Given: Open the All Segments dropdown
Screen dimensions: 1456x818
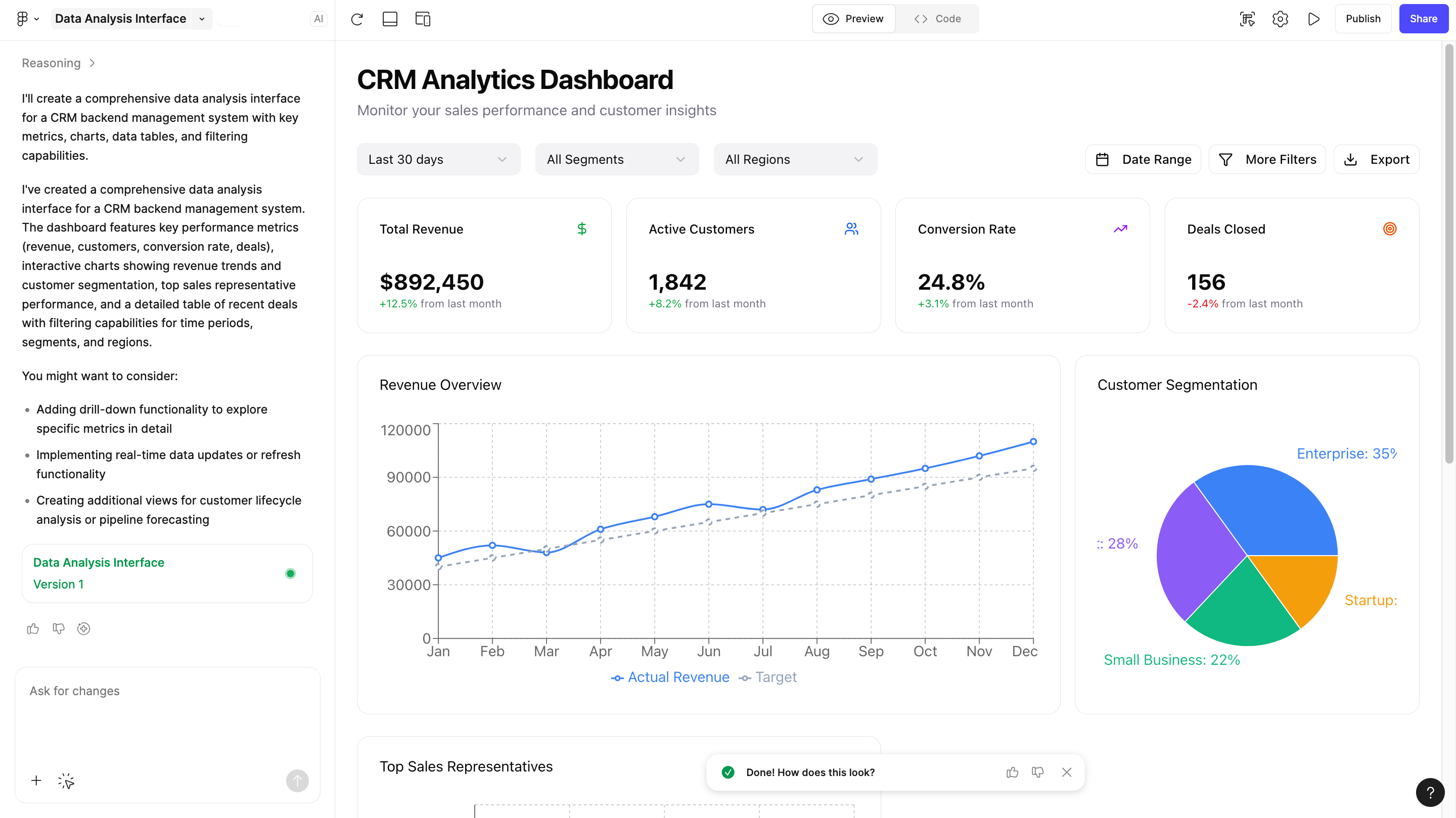Looking at the screenshot, I should tap(617, 159).
